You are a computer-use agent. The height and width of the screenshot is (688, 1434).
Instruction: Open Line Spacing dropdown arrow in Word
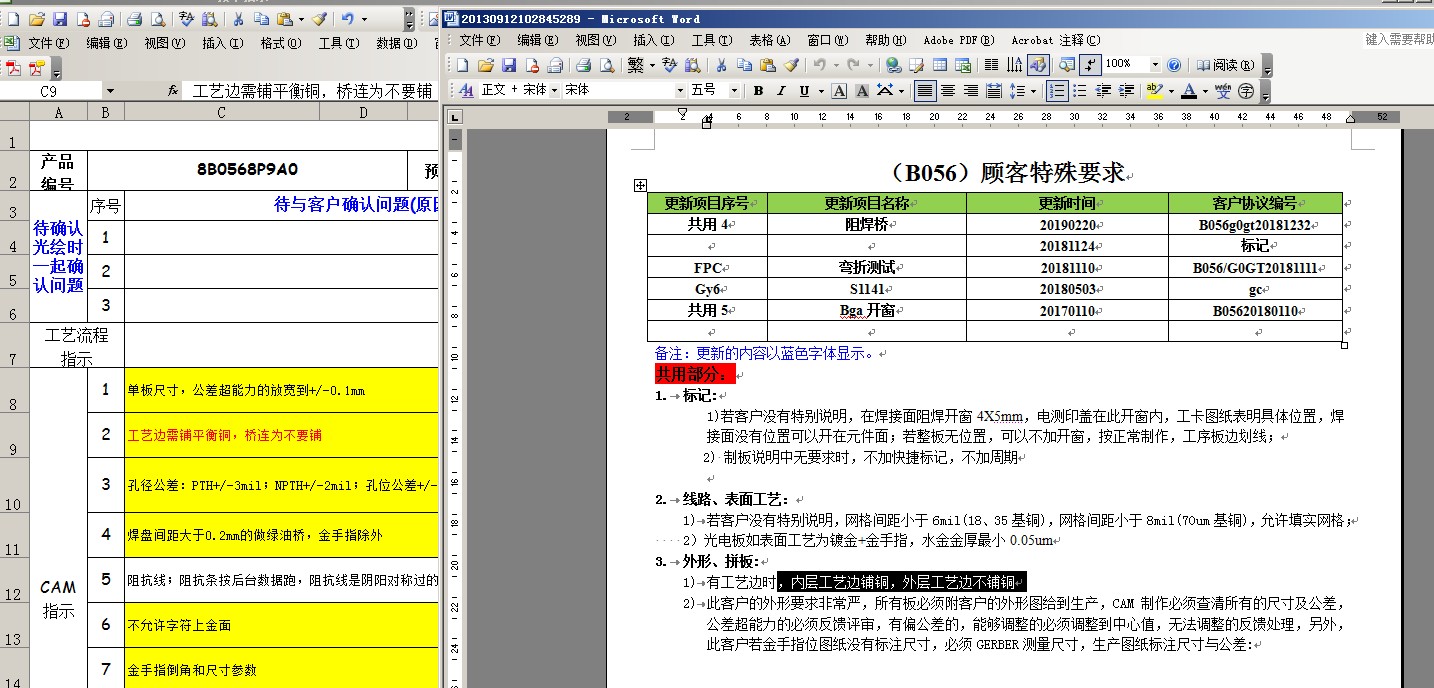[x=1034, y=91]
